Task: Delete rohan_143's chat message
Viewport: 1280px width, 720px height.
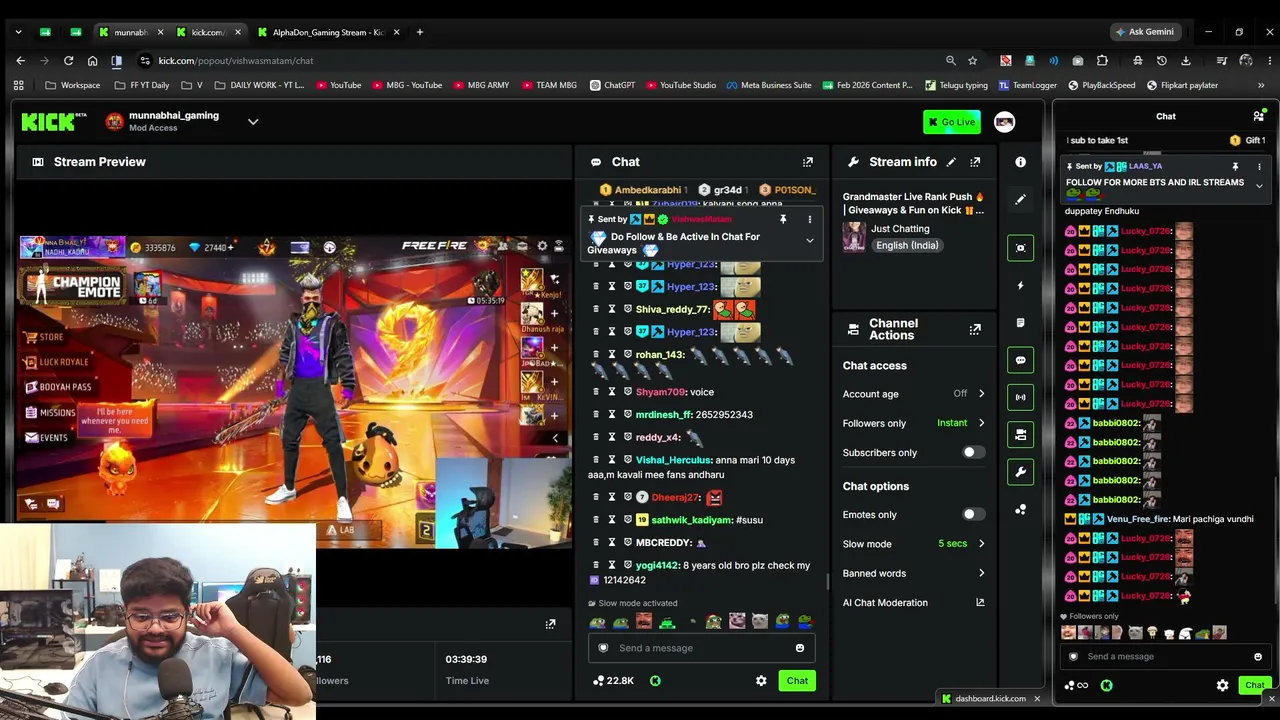Action: click(x=596, y=355)
